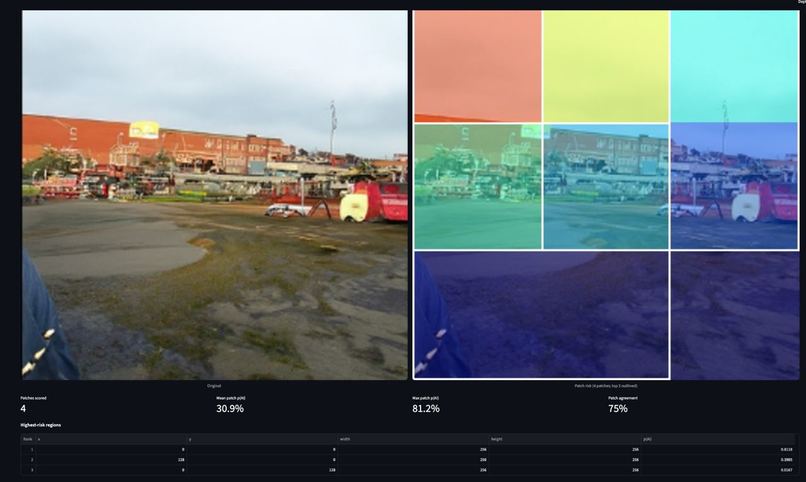Image resolution: width=806 pixels, height=482 pixels.
Task: Open the patch risk heatmap image
Action: pos(606,195)
